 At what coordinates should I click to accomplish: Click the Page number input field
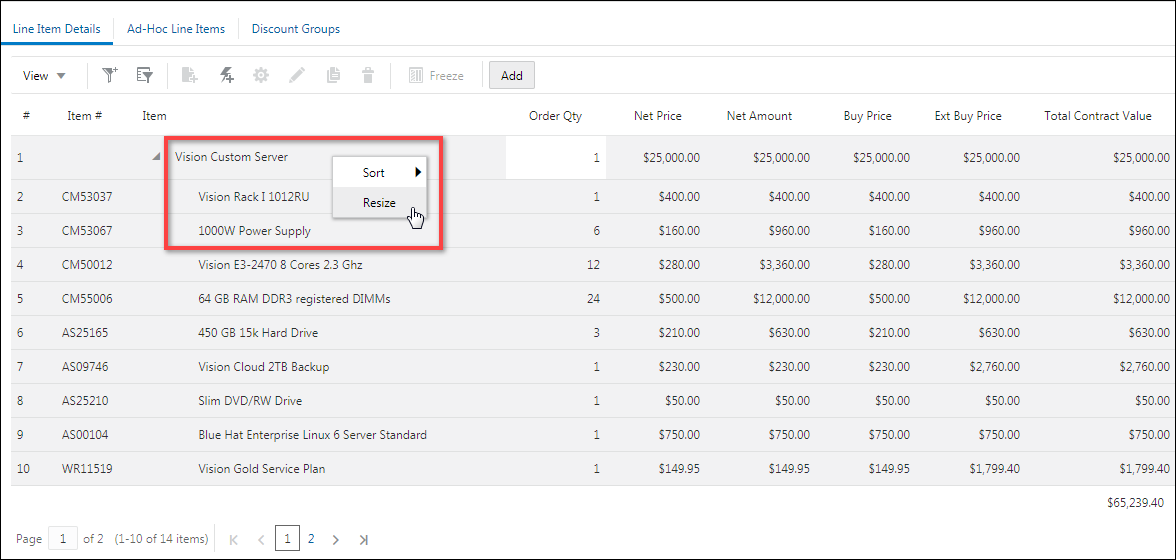pyautogui.click(x=62, y=539)
